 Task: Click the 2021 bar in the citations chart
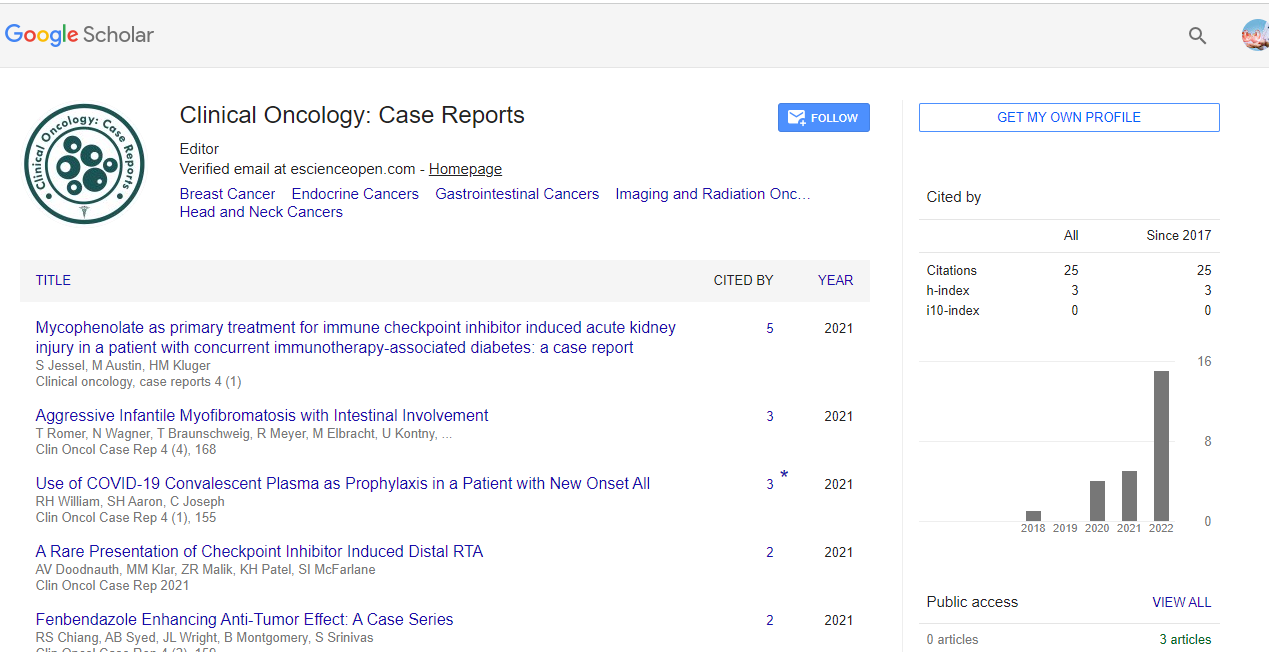(1129, 496)
